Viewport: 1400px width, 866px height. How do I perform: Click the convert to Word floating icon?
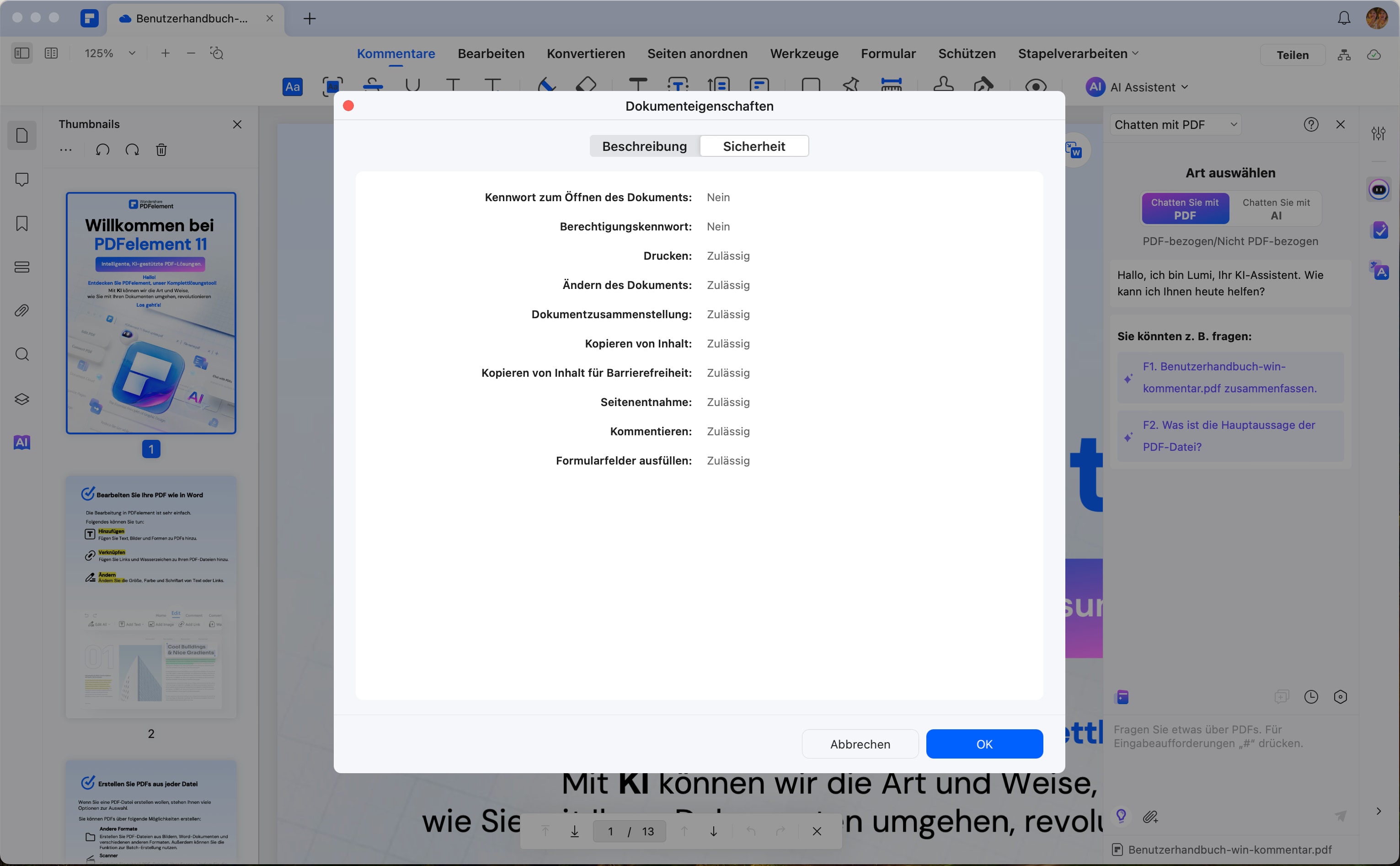pyautogui.click(x=1074, y=150)
